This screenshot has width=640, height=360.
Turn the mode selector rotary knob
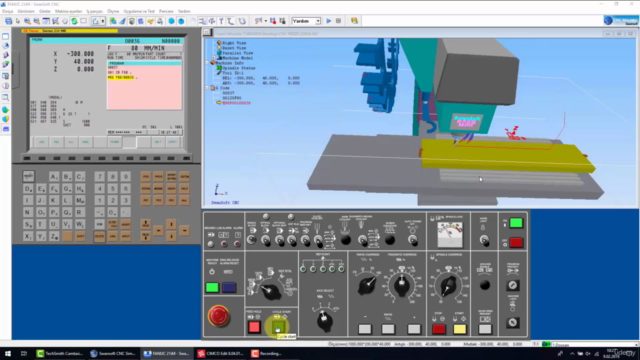point(270,291)
